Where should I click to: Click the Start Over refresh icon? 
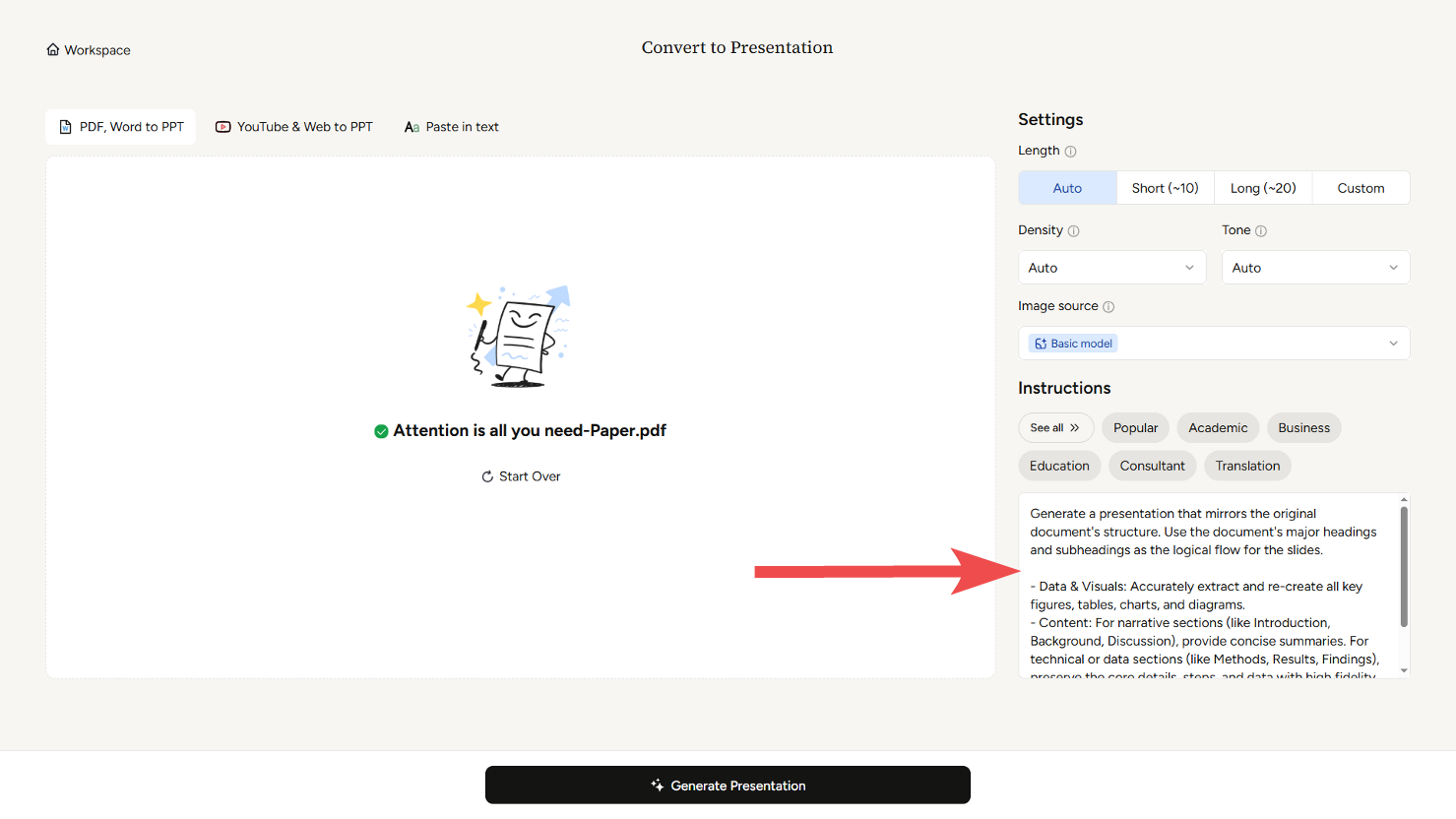point(487,476)
